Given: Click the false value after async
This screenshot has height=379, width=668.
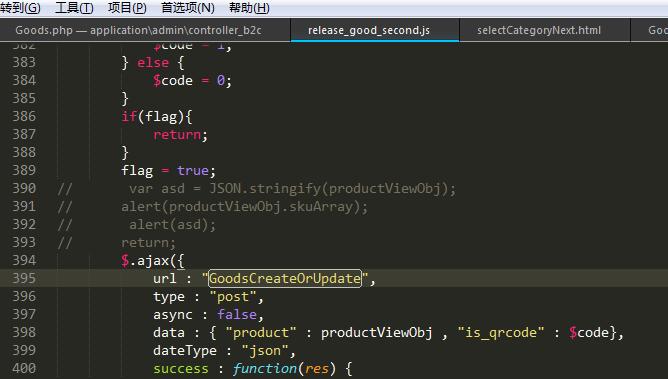Looking at the screenshot, I should coord(237,314).
